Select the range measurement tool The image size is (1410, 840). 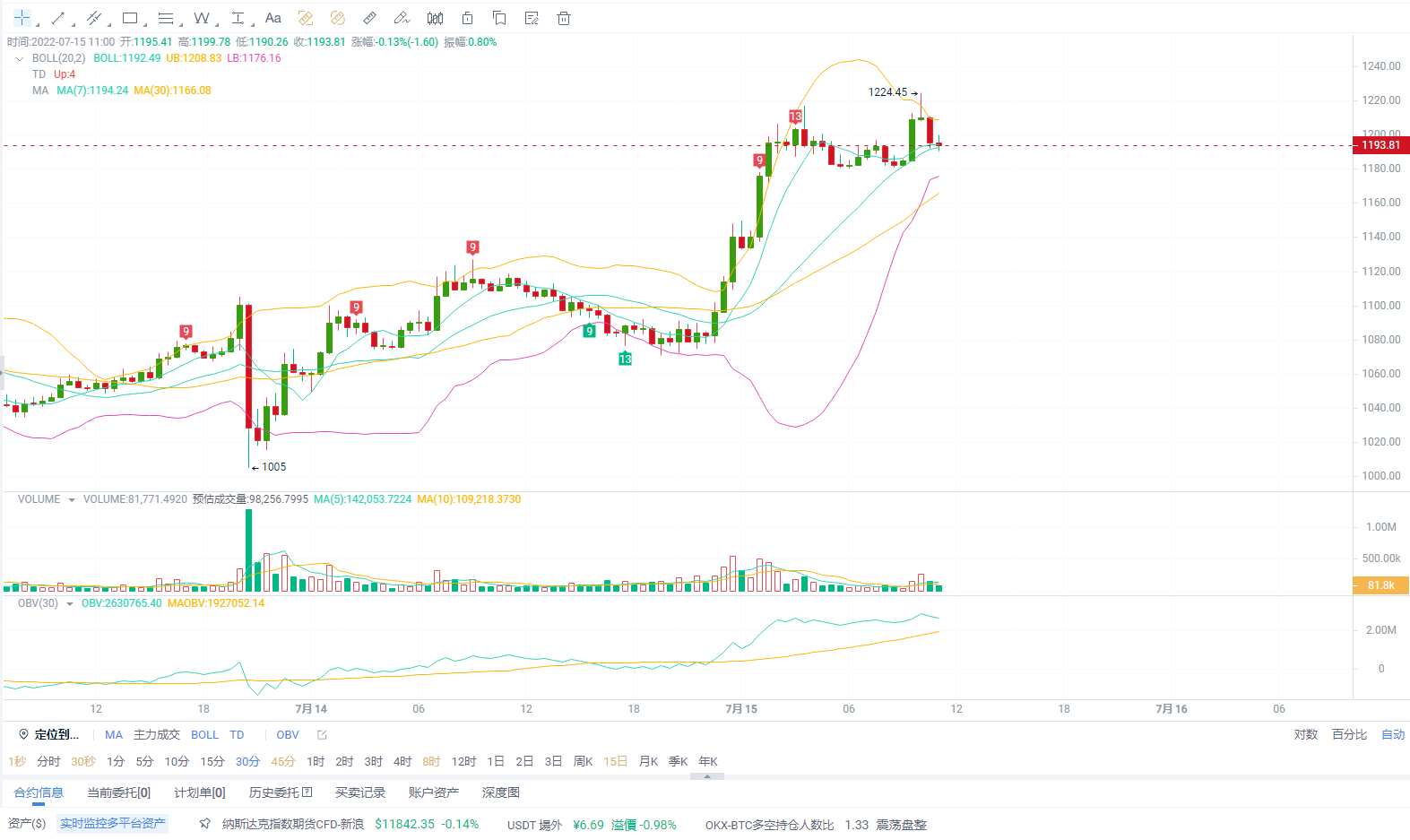(238, 18)
